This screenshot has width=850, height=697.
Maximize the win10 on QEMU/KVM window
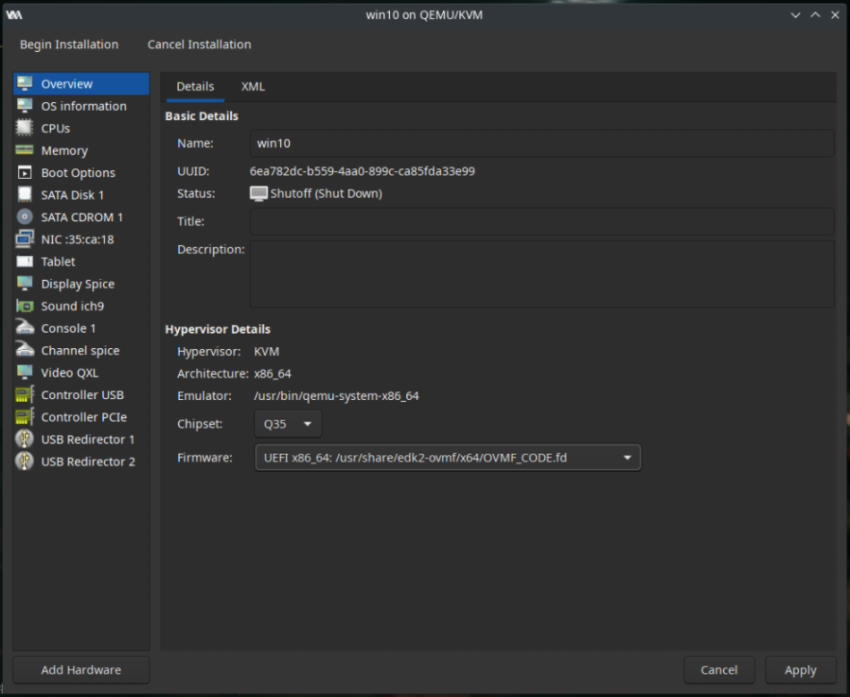point(815,15)
